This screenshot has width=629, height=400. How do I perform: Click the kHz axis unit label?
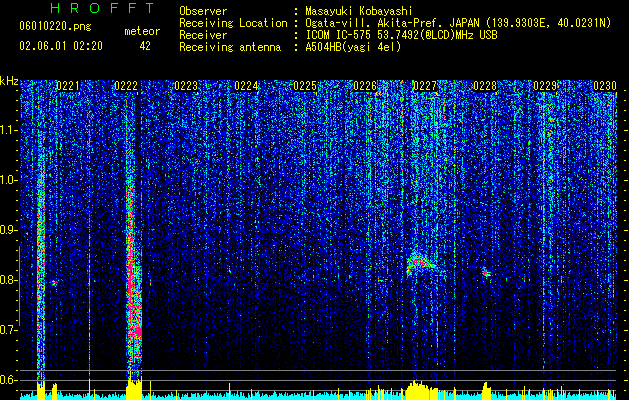9,81
